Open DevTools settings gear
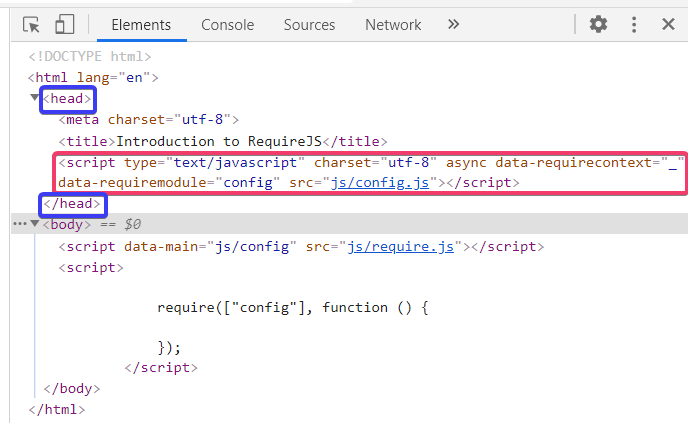 tap(598, 25)
